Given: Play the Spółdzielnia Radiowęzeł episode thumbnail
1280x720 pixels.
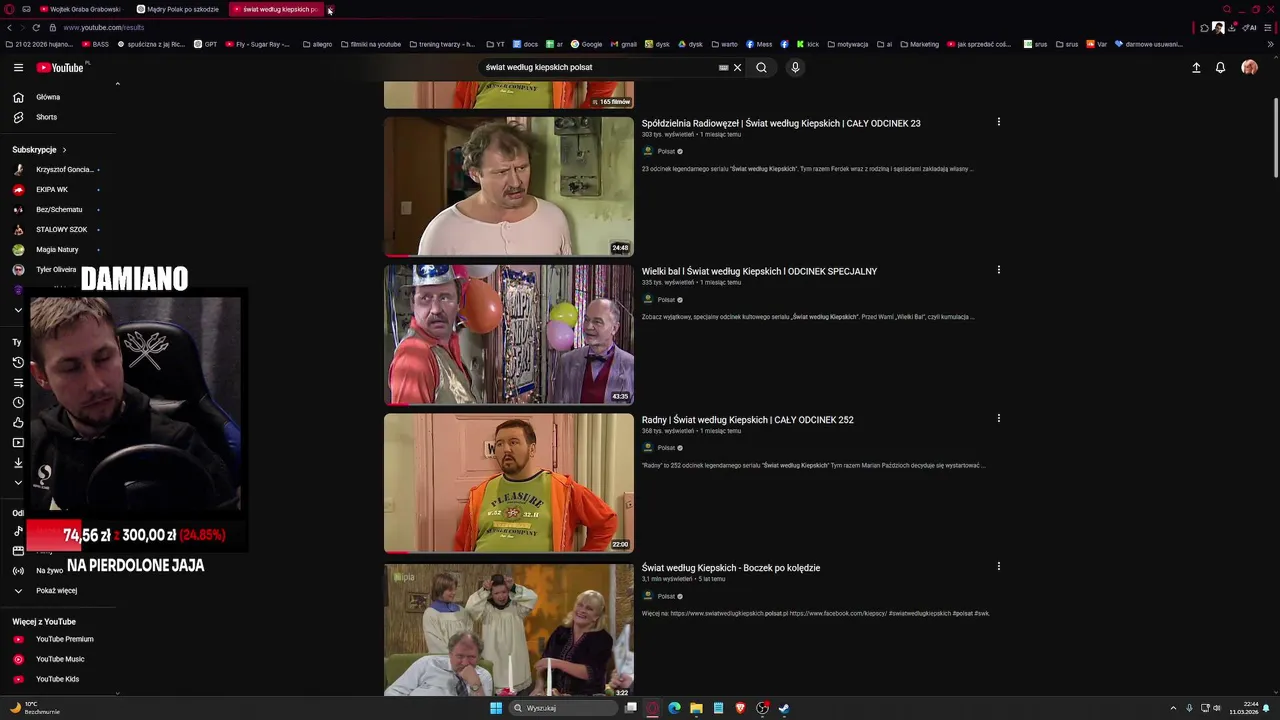Looking at the screenshot, I should coord(509,186).
